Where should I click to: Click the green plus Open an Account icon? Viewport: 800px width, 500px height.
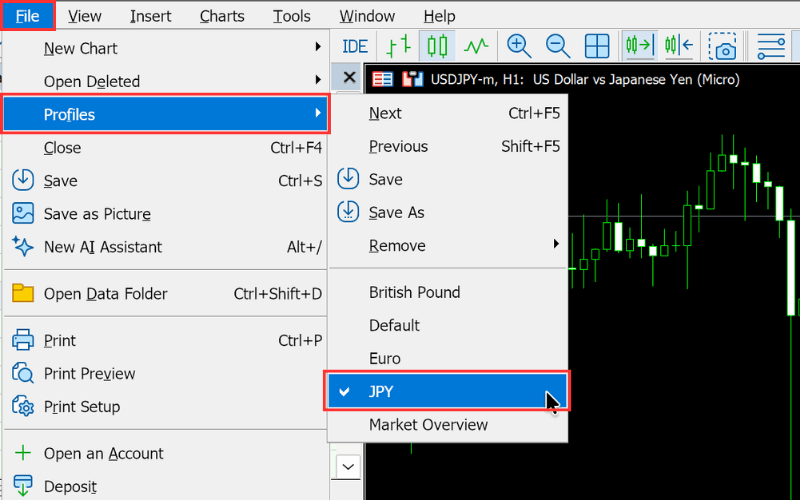point(23,453)
